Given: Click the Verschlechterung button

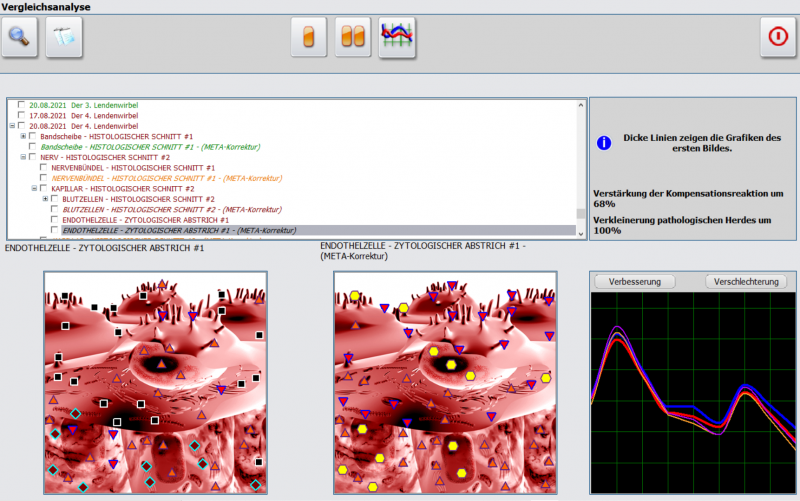Looking at the screenshot, I should pos(745,282).
